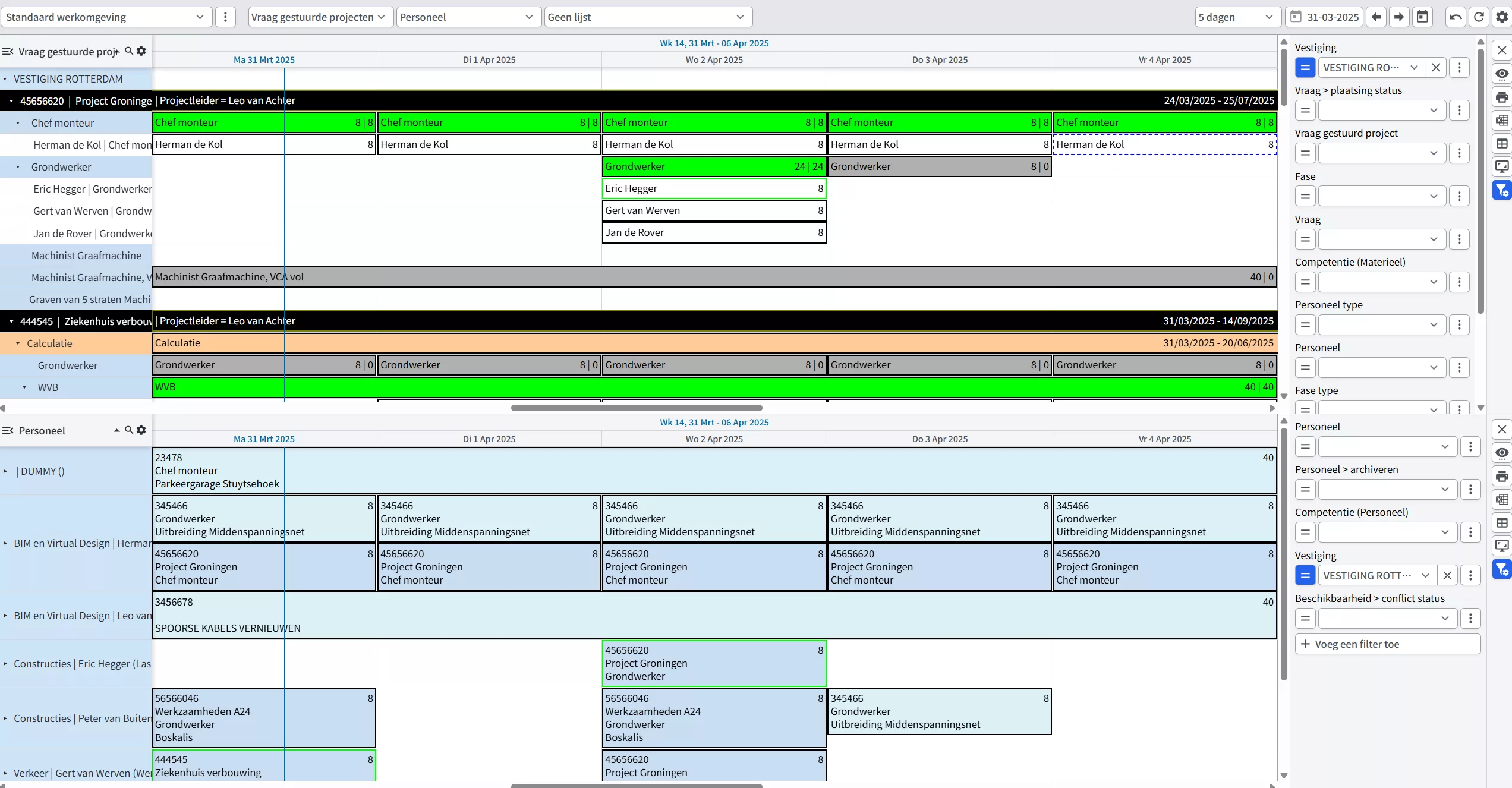Click Excel export icon in lower sidebar

point(1502,499)
